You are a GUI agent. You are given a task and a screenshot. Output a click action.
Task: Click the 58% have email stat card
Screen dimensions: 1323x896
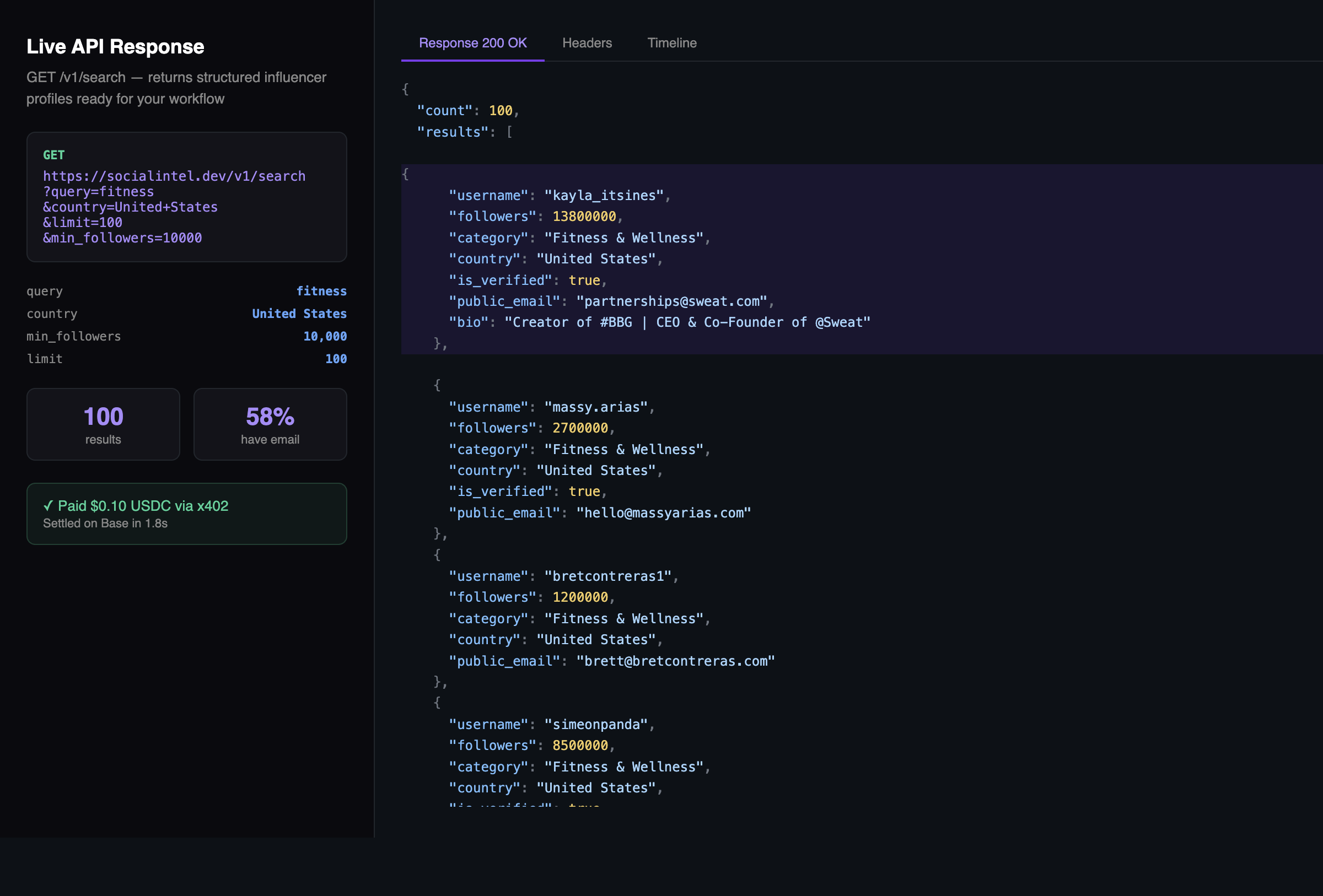[x=269, y=424]
